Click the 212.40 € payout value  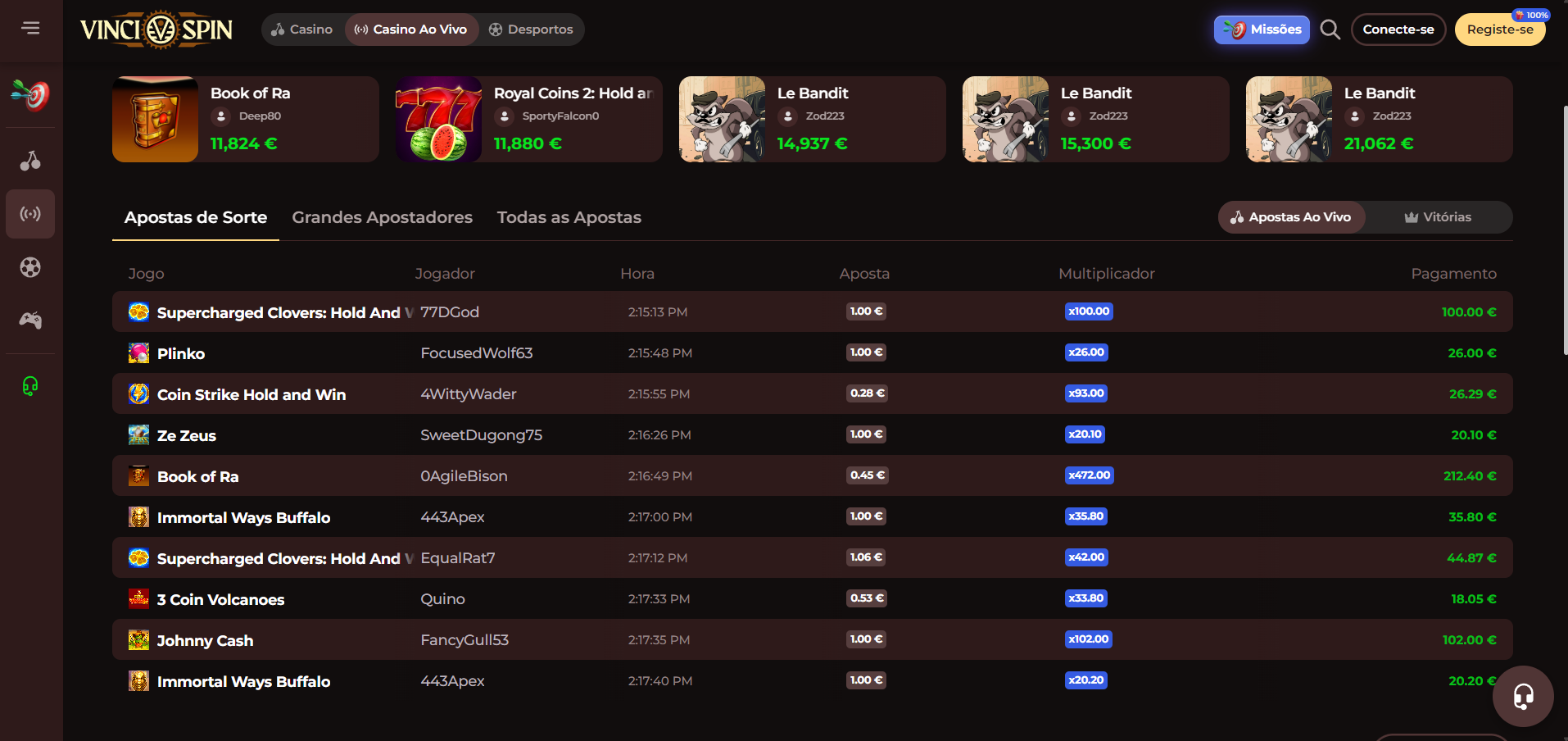pos(1470,475)
